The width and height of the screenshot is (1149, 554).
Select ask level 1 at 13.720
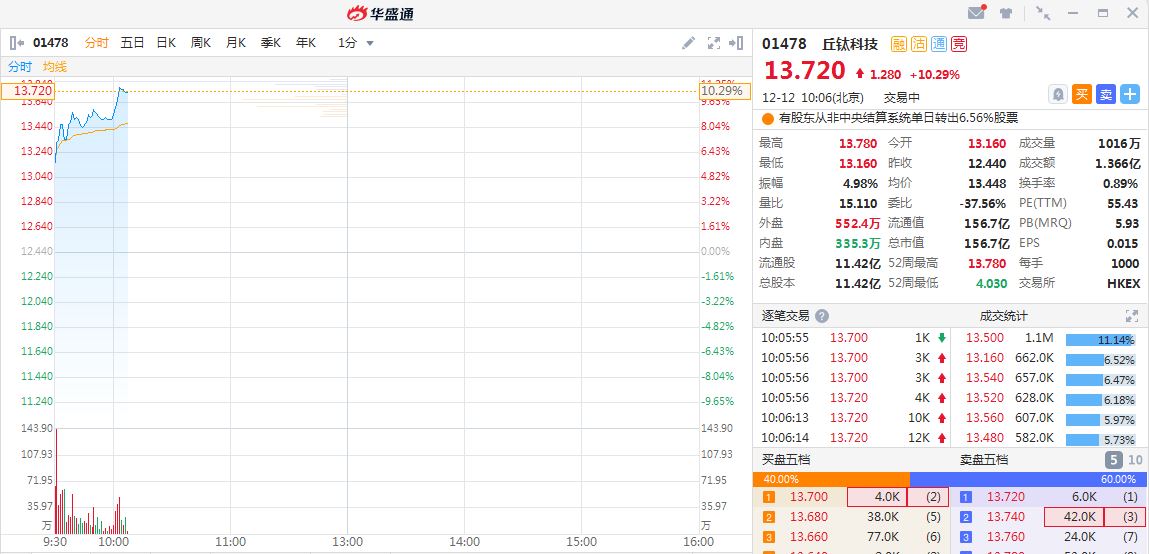pos(1049,497)
